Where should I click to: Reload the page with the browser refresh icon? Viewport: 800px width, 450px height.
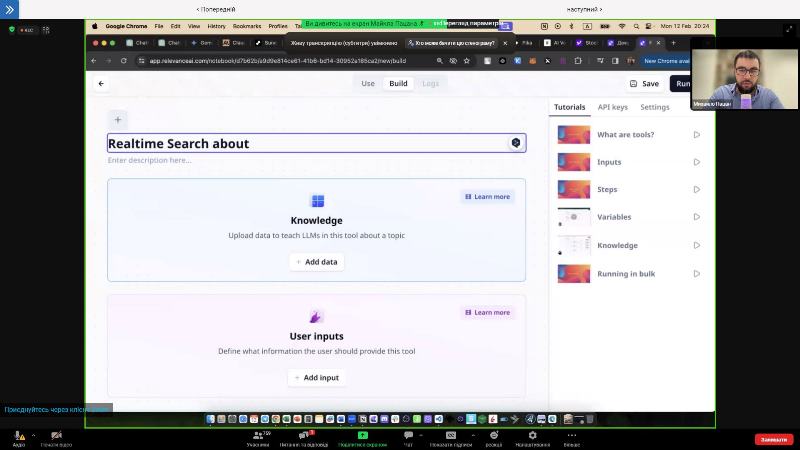pos(123,61)
